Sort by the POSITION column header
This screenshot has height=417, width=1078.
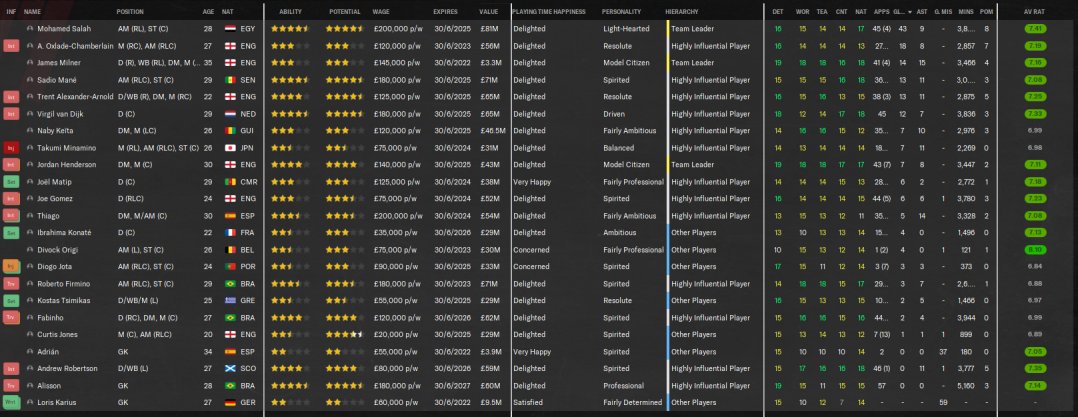coord(130,12)
